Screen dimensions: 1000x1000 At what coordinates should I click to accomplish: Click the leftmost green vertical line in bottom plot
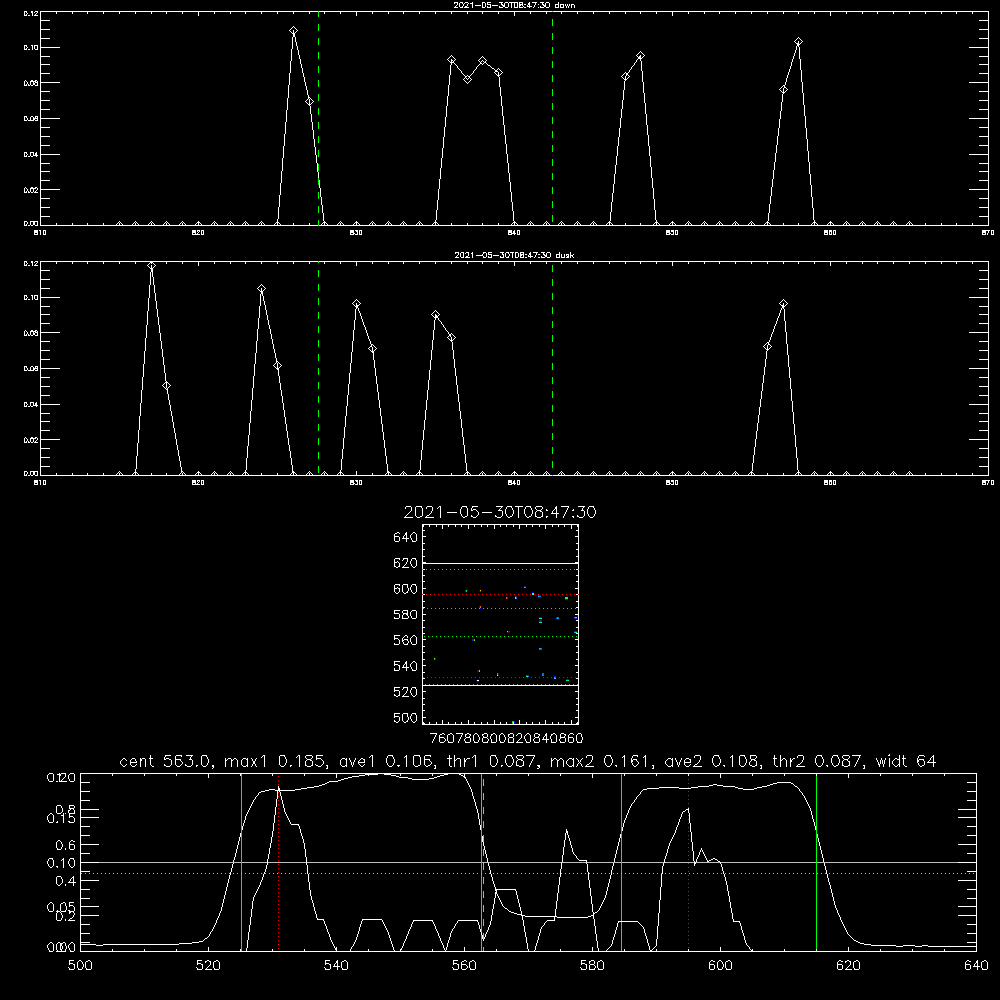pyautogui.click(x=241, y=862)
